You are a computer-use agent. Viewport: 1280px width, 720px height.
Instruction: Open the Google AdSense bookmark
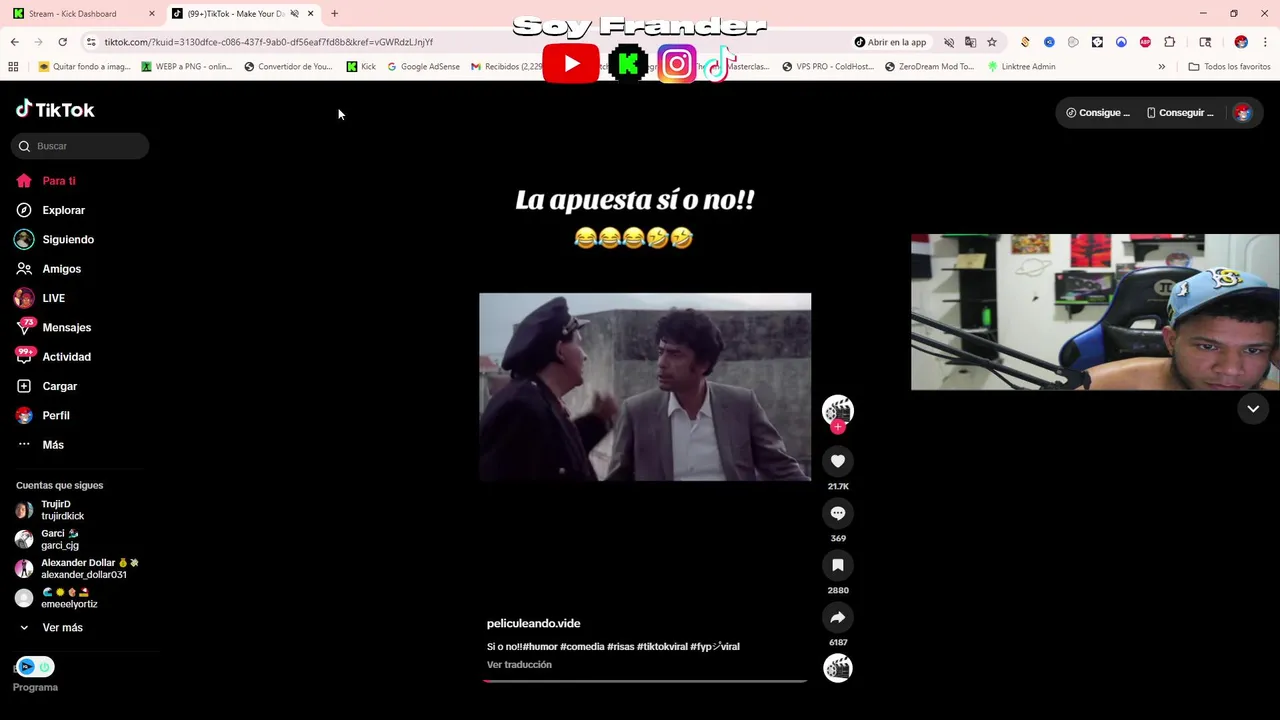point(424,67)
